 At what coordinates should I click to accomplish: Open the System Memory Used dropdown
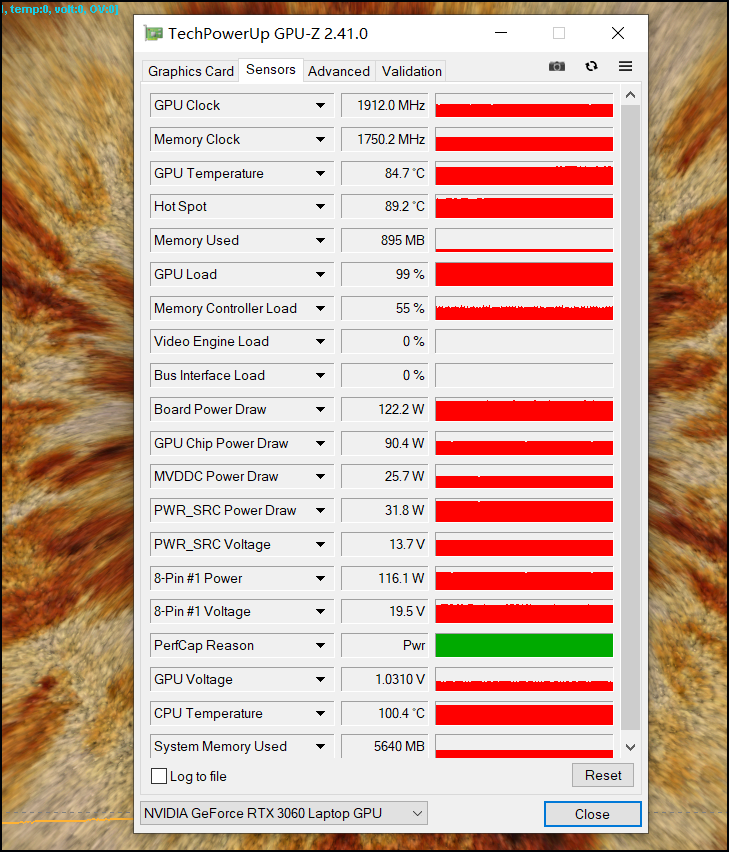pyautogui.click(x=320, y=747)
